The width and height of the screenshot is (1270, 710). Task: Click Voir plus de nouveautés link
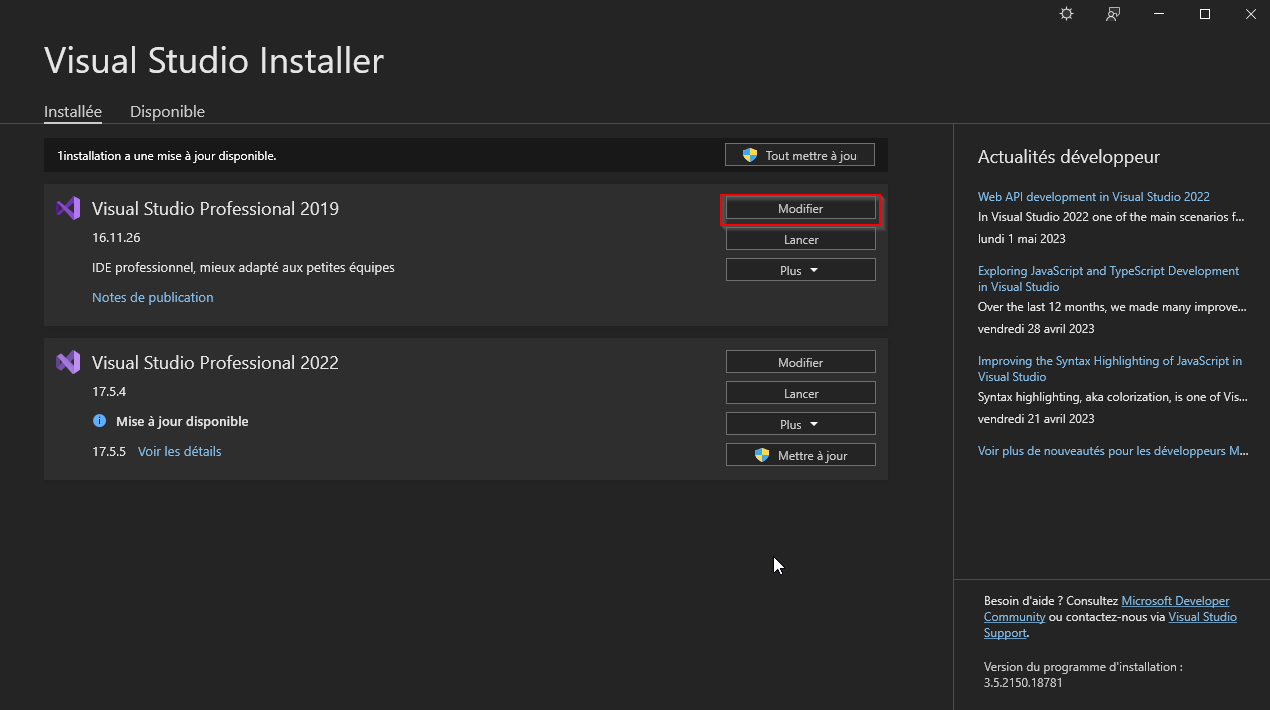1113,451
